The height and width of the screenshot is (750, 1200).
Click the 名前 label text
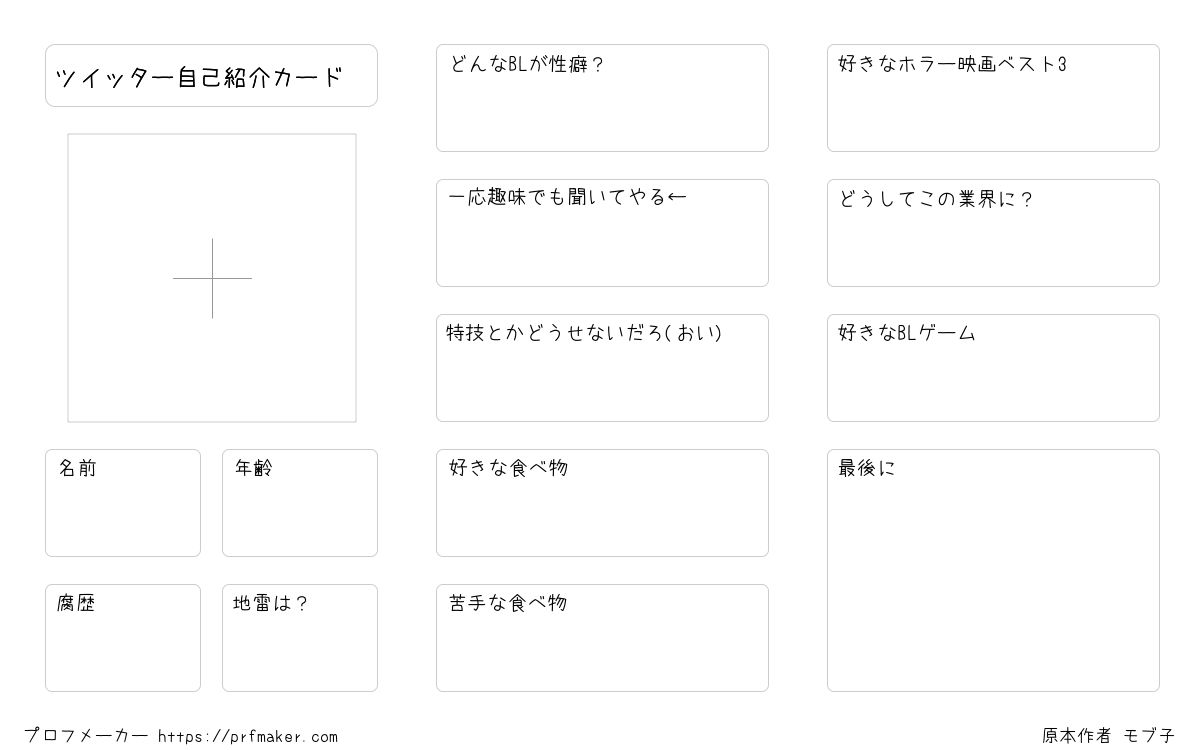click(x=77, y=468)
